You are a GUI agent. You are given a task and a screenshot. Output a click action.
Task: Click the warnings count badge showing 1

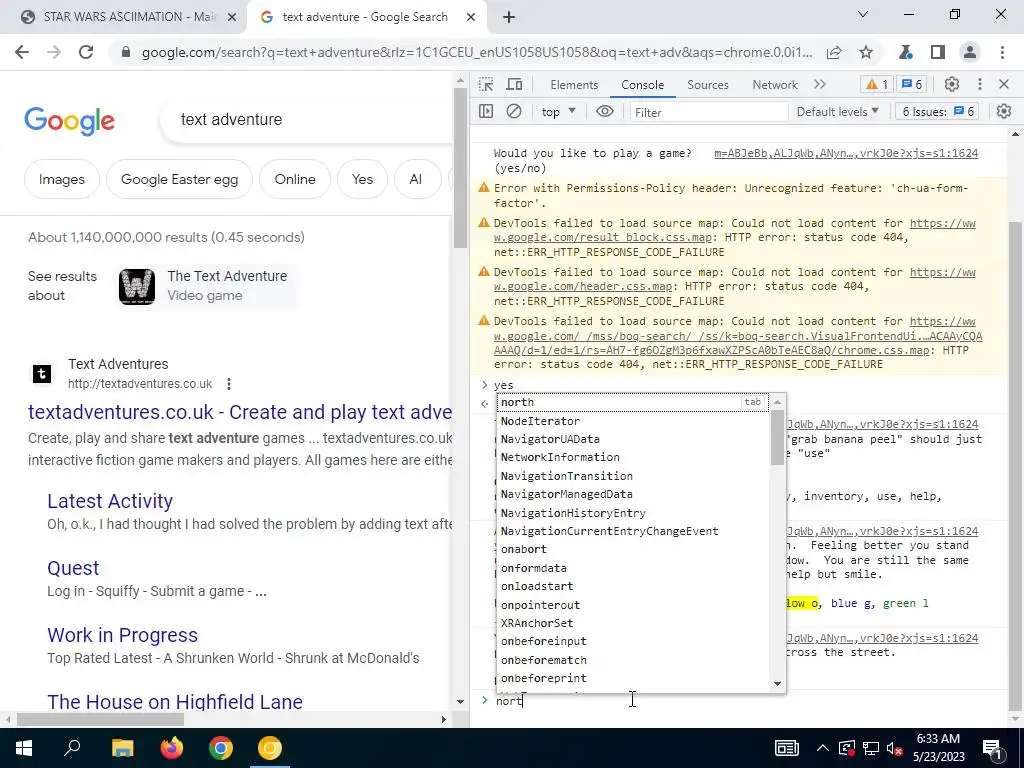point(877,84)
